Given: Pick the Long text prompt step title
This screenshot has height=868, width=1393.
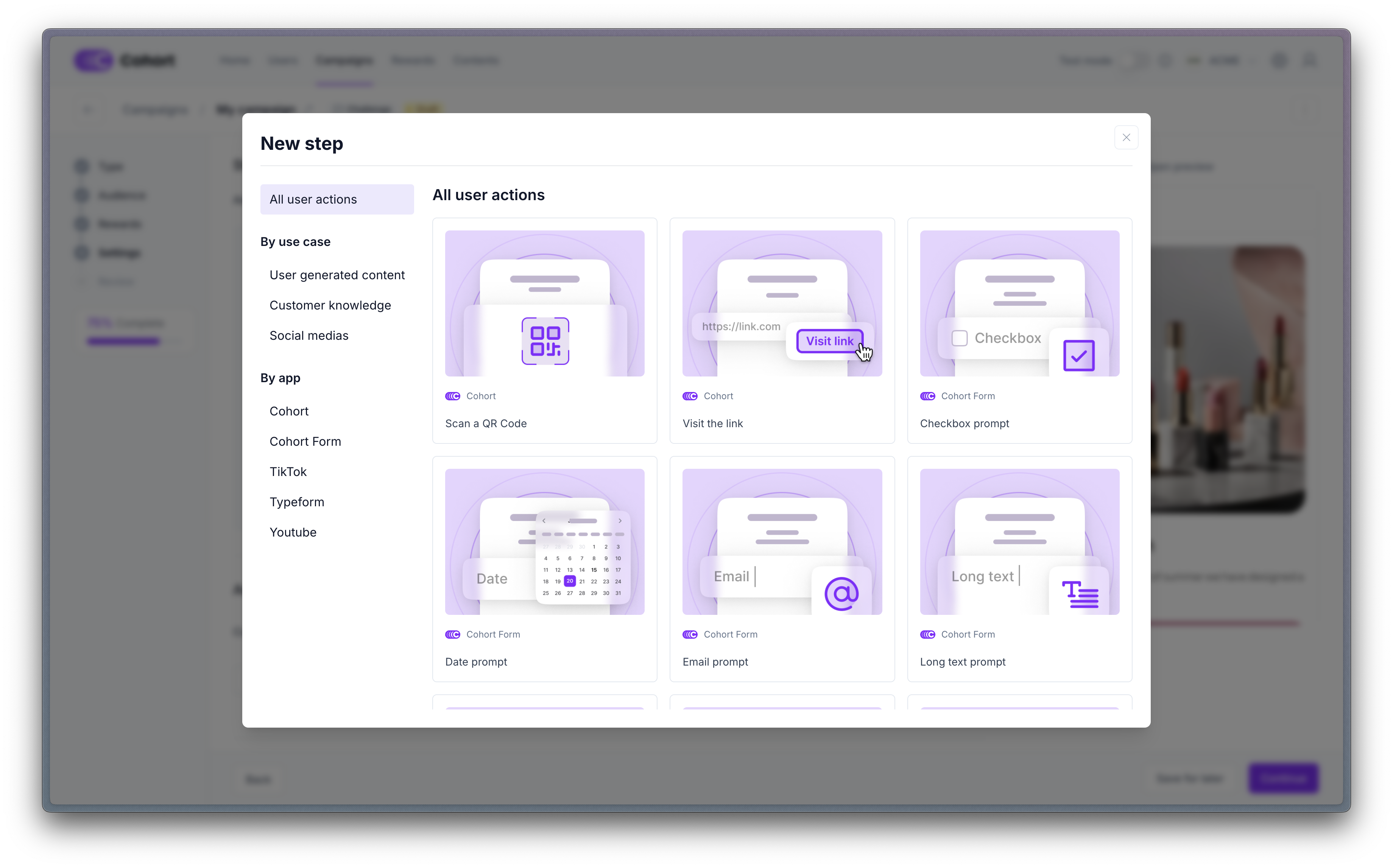Looking at the screenshot, I should coord(962,662).
